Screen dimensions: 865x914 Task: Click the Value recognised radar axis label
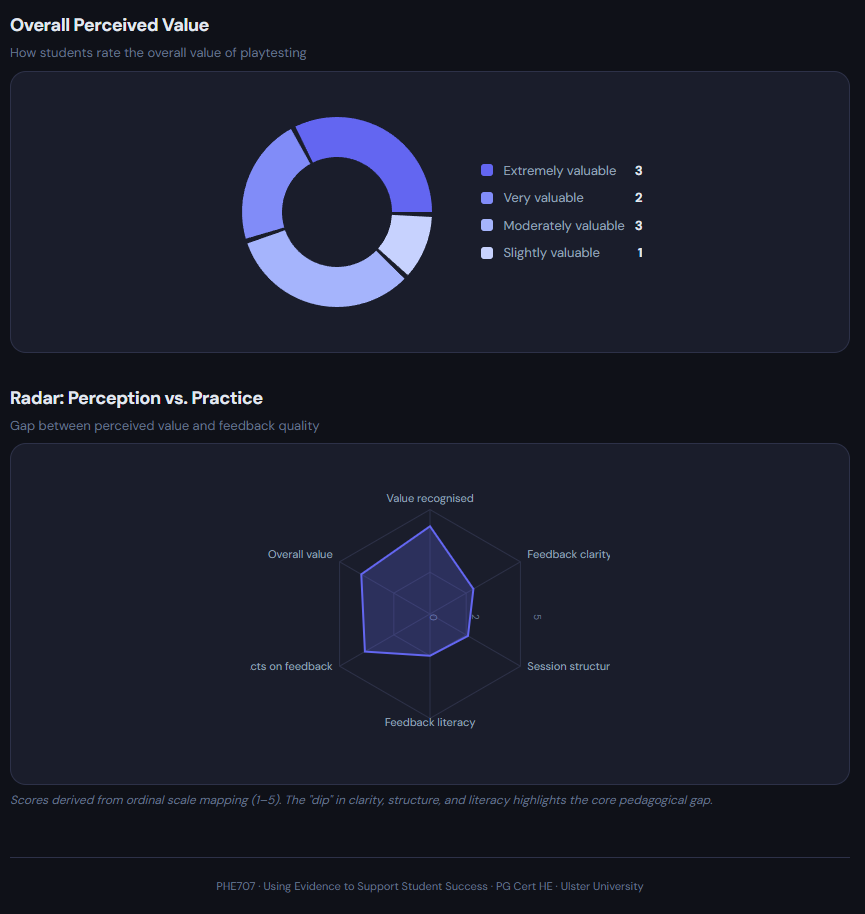[x=430, y=498]
